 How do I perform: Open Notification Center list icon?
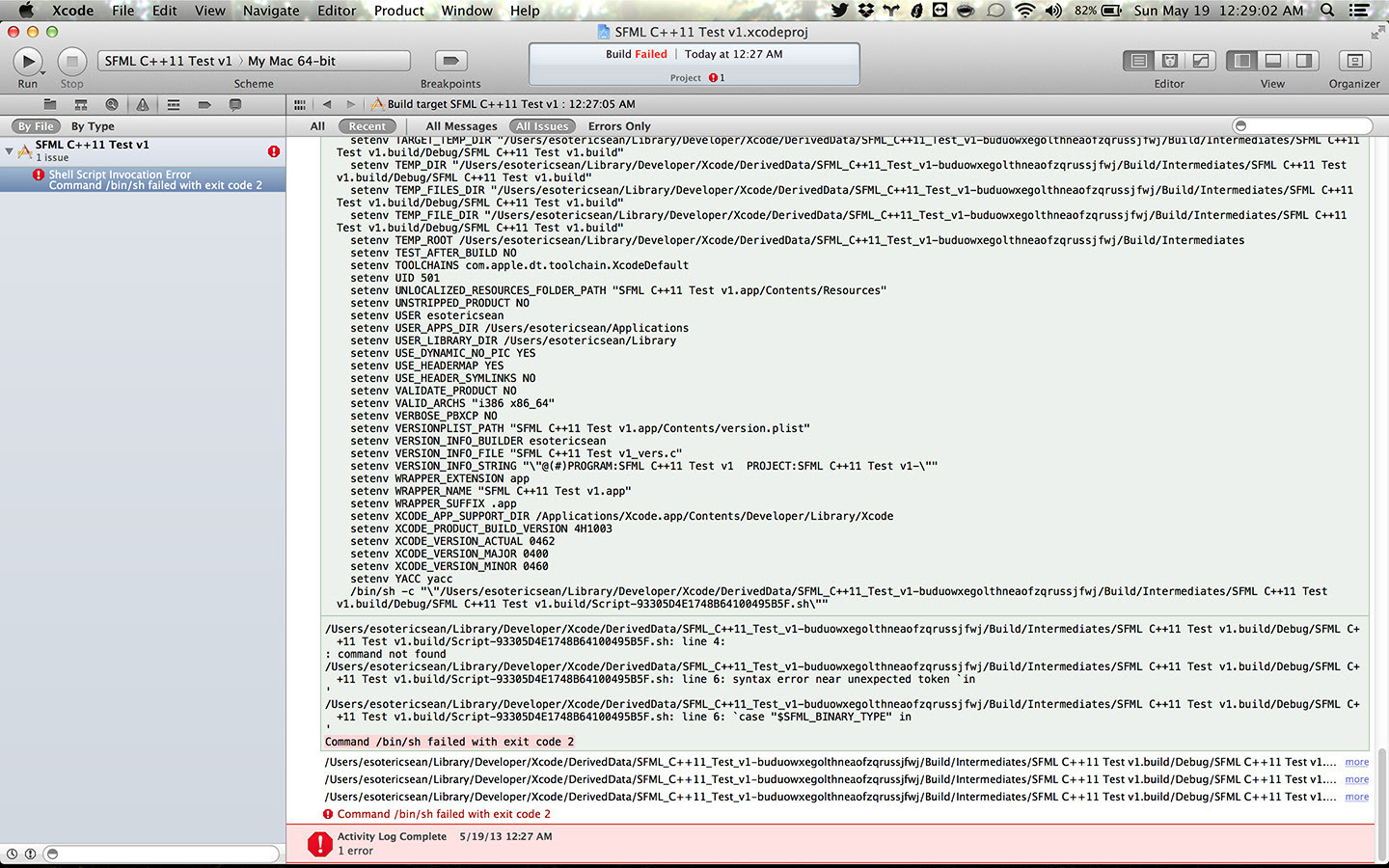tap(1359, 11)
